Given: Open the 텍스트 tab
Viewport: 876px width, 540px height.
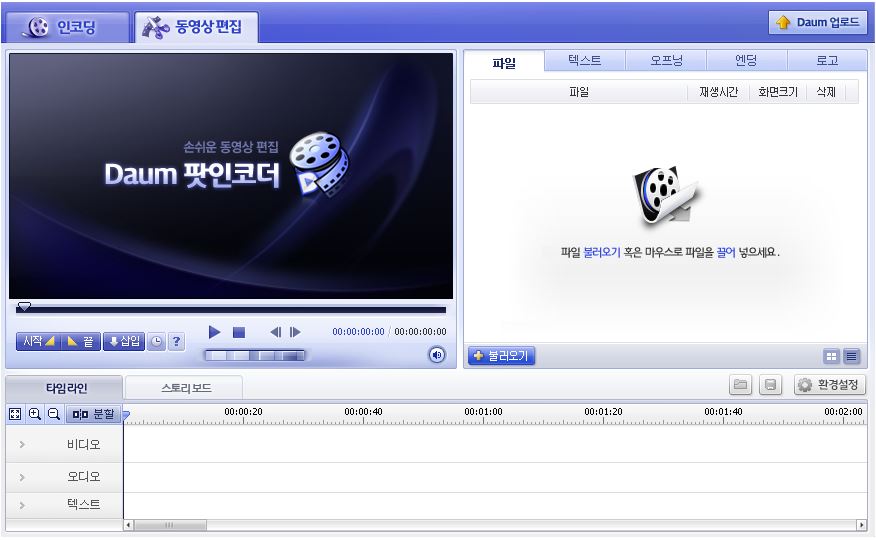Looking at the screenshot, I should 584,60.
